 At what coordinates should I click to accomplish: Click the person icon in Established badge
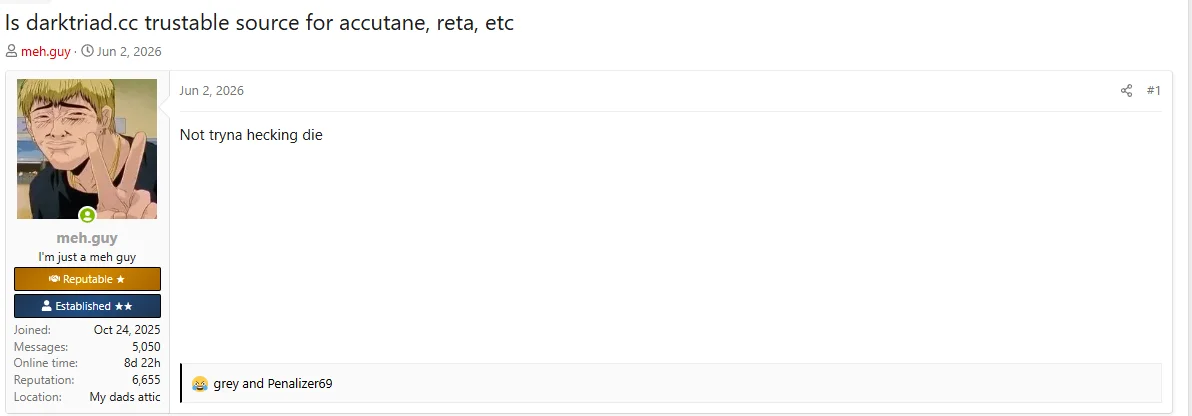(x=47, y=306)
